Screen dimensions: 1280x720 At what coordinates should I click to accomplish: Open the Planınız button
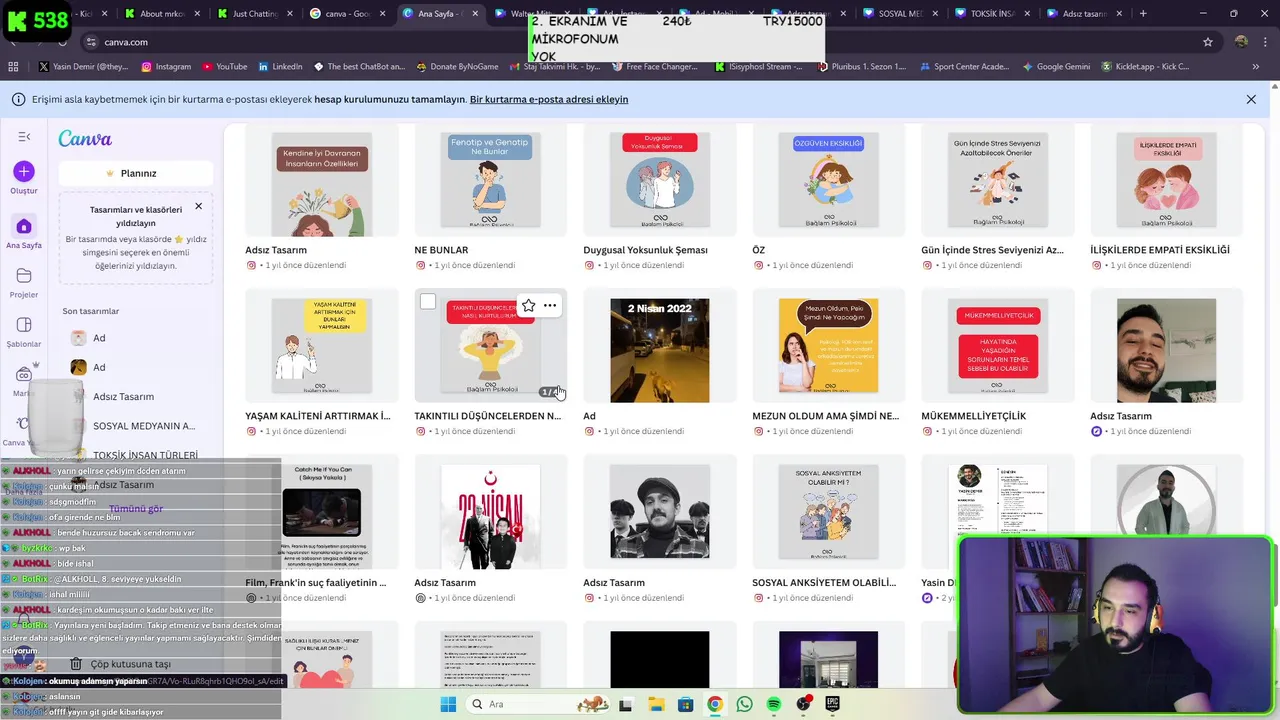tap(136, 173)
